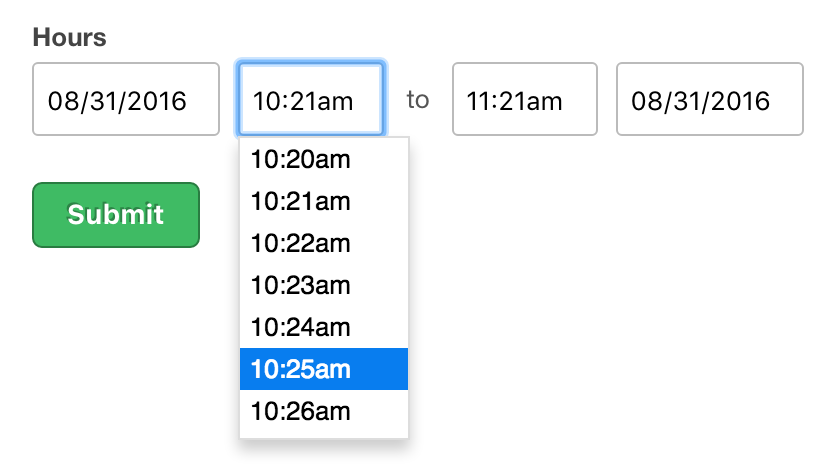
Task: Pick 10:22am in the time dropdown
Action: [x=323, y=243]
